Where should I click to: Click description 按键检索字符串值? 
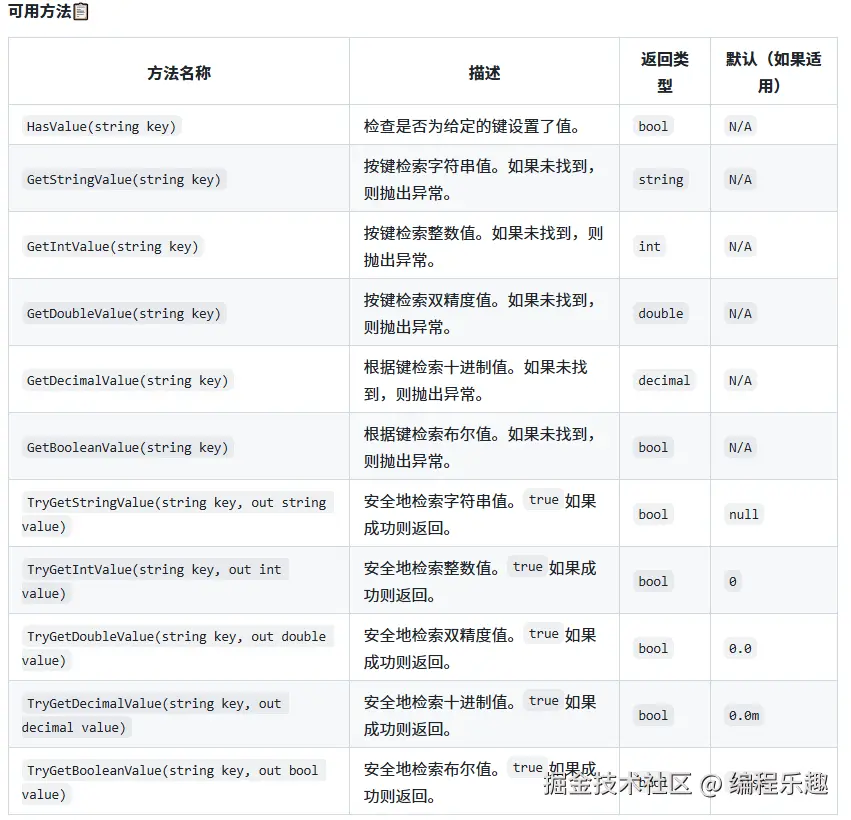479,180
